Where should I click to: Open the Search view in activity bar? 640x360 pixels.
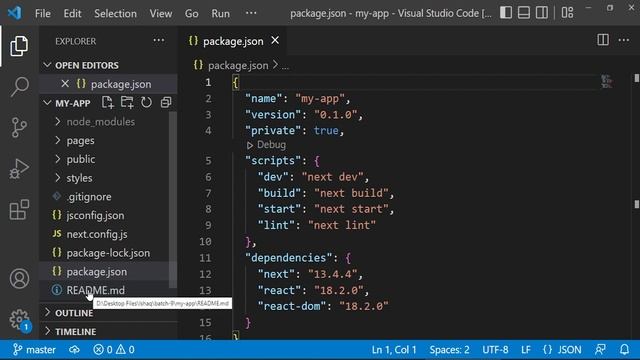[19, 87]
